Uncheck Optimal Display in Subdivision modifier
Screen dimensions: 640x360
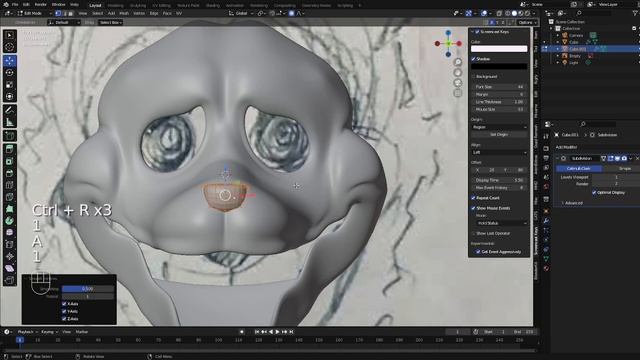pos(594,192)
